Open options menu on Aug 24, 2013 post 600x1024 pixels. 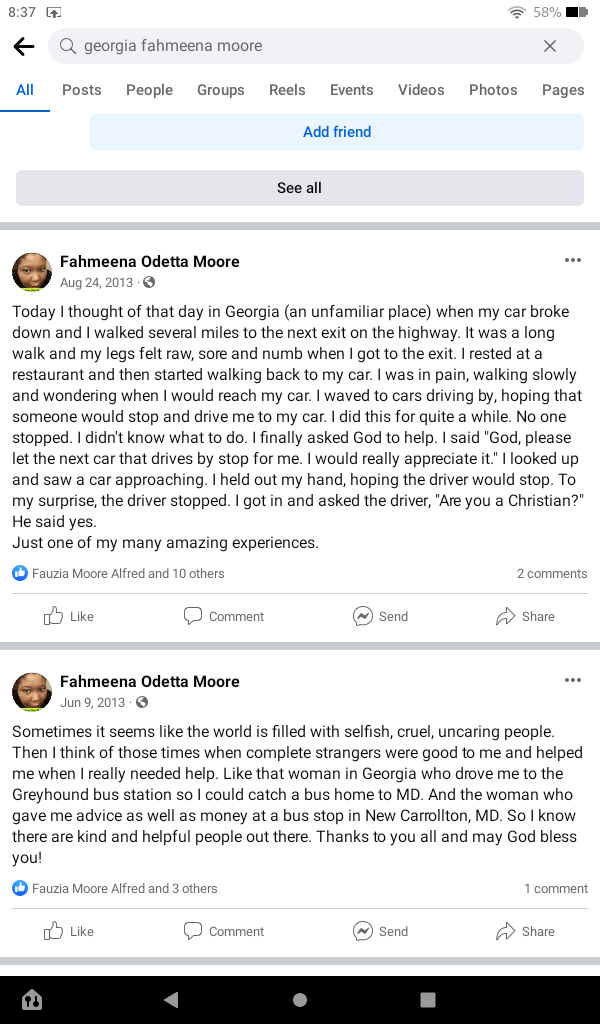pyautogui.click(x=572, y=261)
